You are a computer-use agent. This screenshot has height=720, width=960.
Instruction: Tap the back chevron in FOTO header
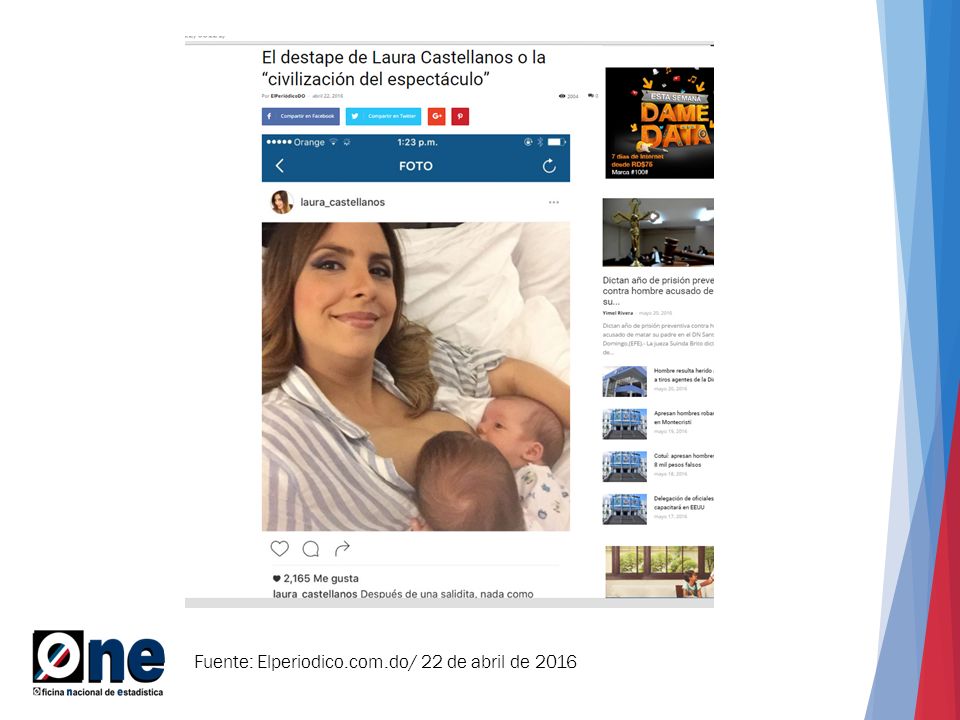click(x=280, y=165)
